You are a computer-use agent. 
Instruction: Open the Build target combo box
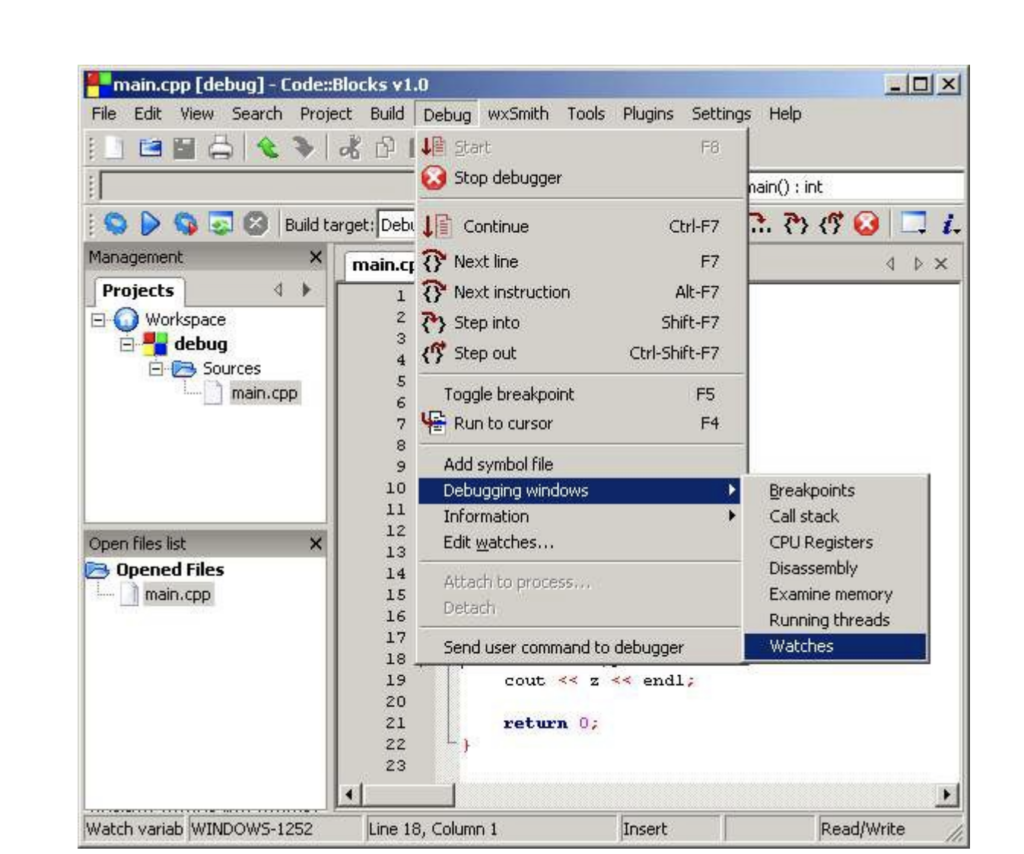pyautogui.click(x=396, y=225)
